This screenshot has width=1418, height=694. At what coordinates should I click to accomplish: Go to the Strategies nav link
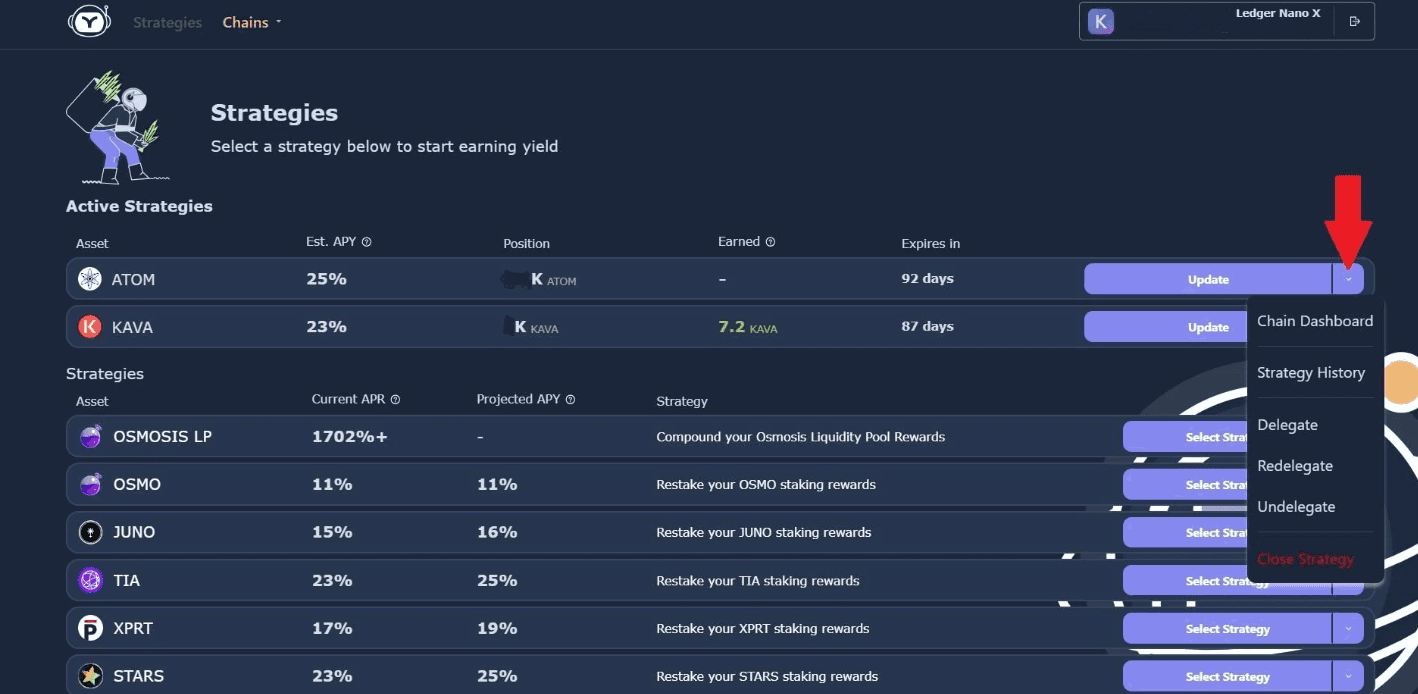coord(167,22)
